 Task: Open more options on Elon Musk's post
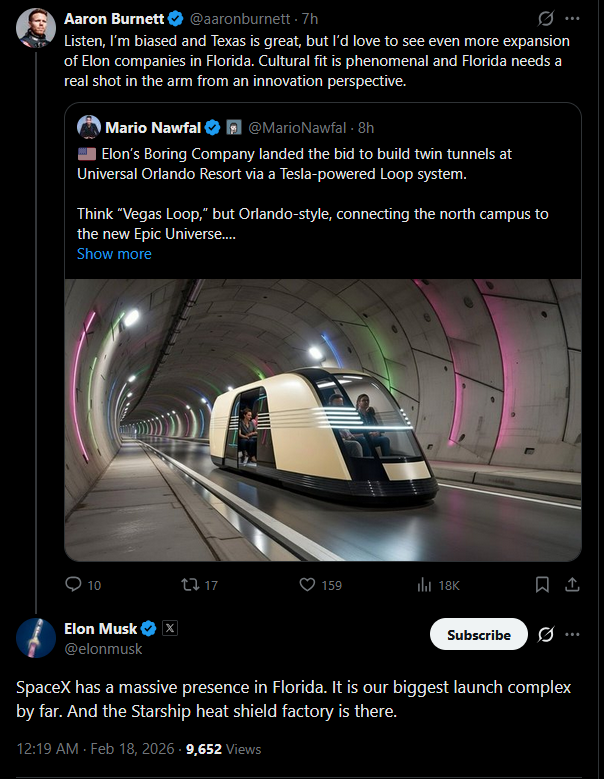(573, 635)
